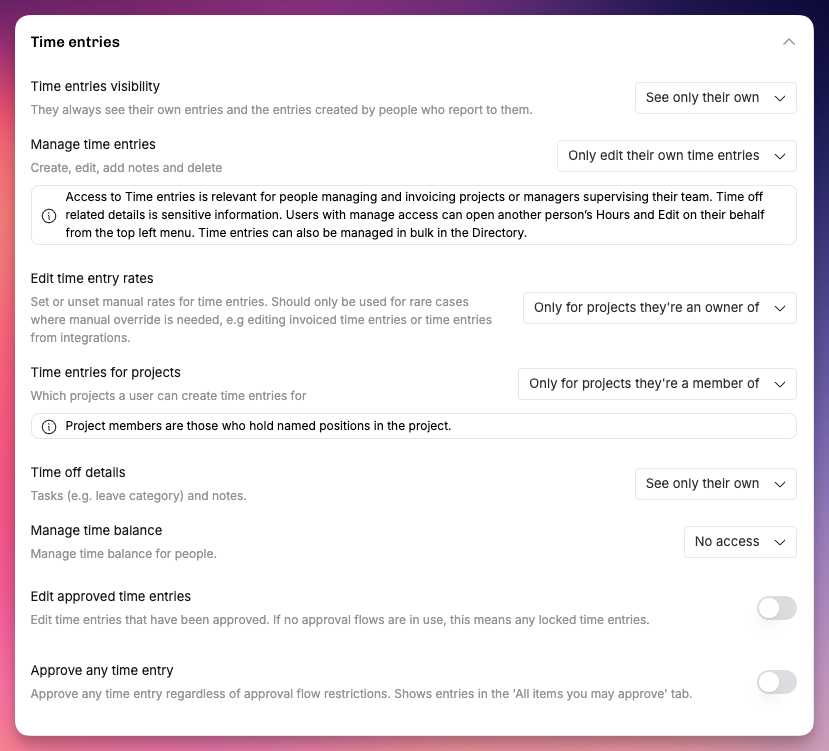Open the Time entries visibility dropdown
The width and height of the screenshot is (829, 751).
click(x=715, y=98)
